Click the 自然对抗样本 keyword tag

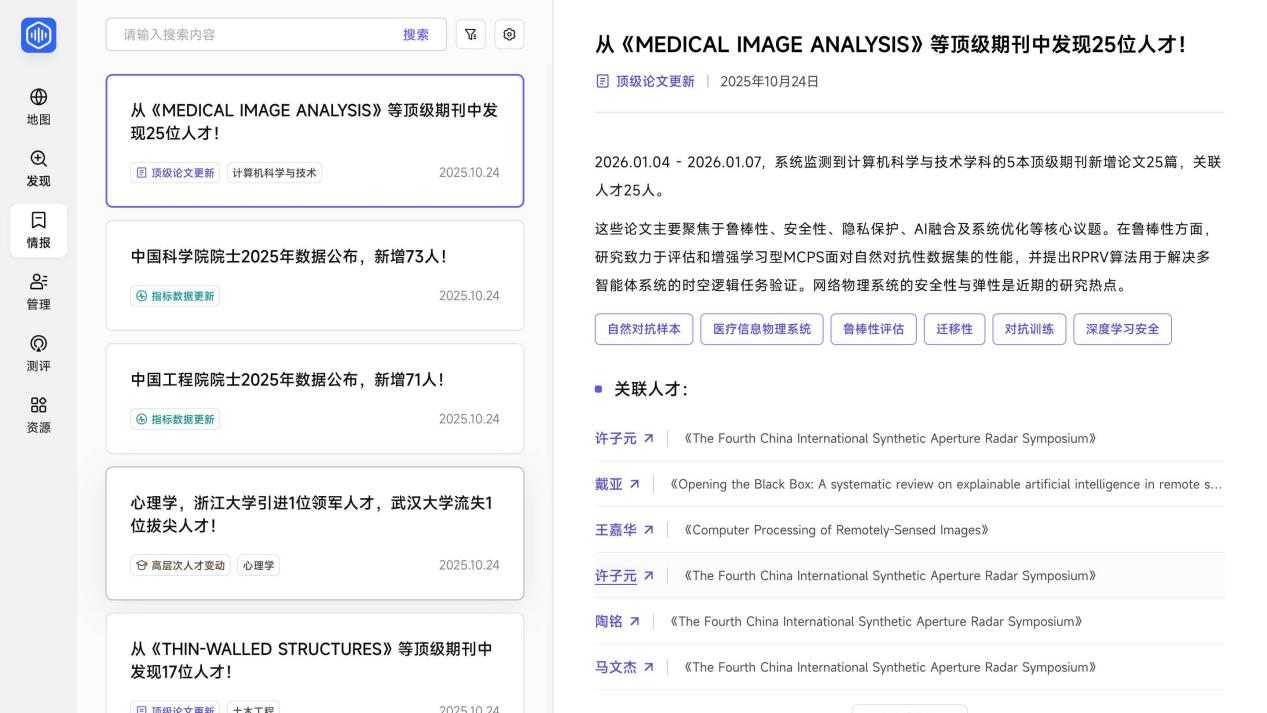click(644, 329)
